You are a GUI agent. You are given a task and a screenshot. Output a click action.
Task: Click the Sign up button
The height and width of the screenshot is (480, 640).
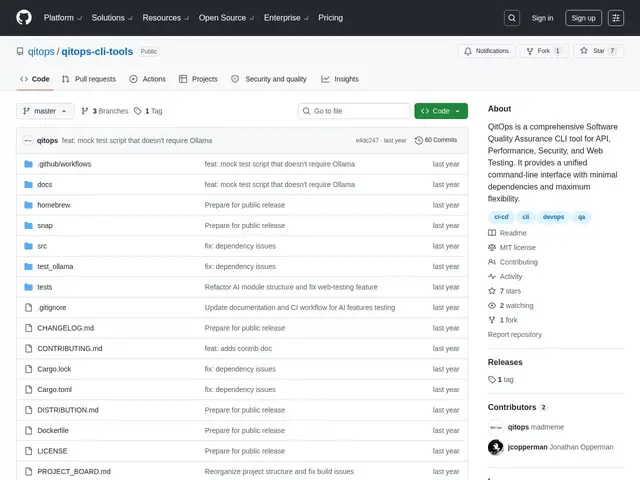[583, 18]
